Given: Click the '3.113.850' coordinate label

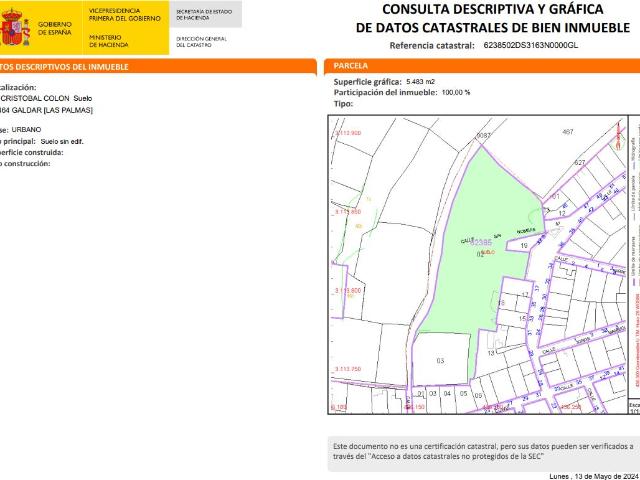Looking at the screenshot, I should pyautogui.click(x=348, y=212).
